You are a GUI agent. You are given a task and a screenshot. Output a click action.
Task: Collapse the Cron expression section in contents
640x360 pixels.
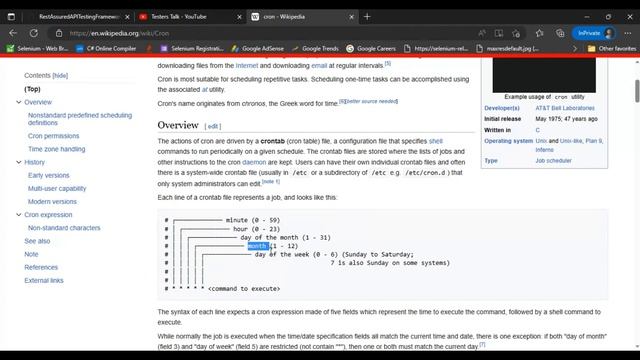click(x=18, y=215)
